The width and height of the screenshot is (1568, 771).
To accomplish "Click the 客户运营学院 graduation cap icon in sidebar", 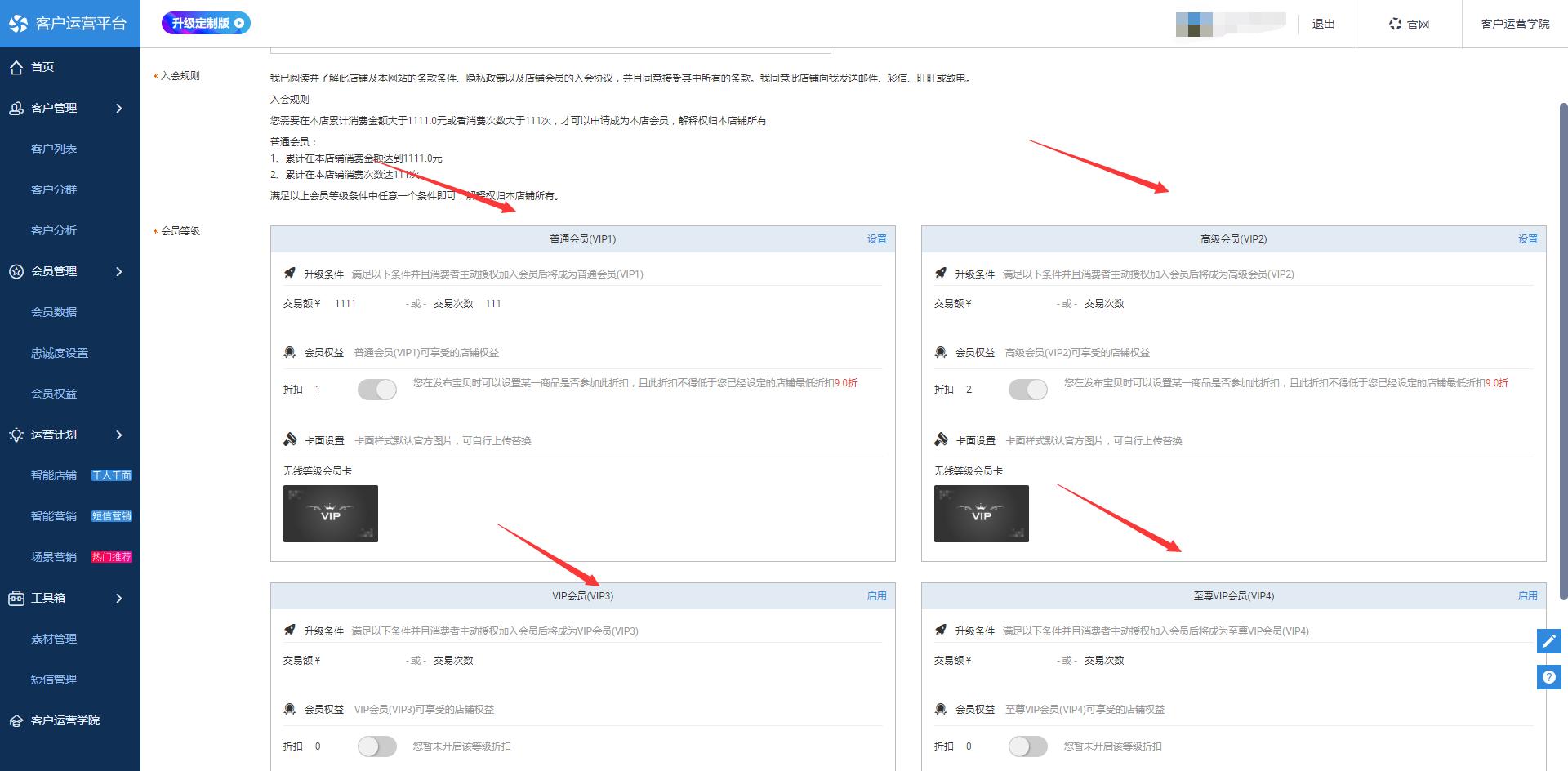I will pos(16,720).
